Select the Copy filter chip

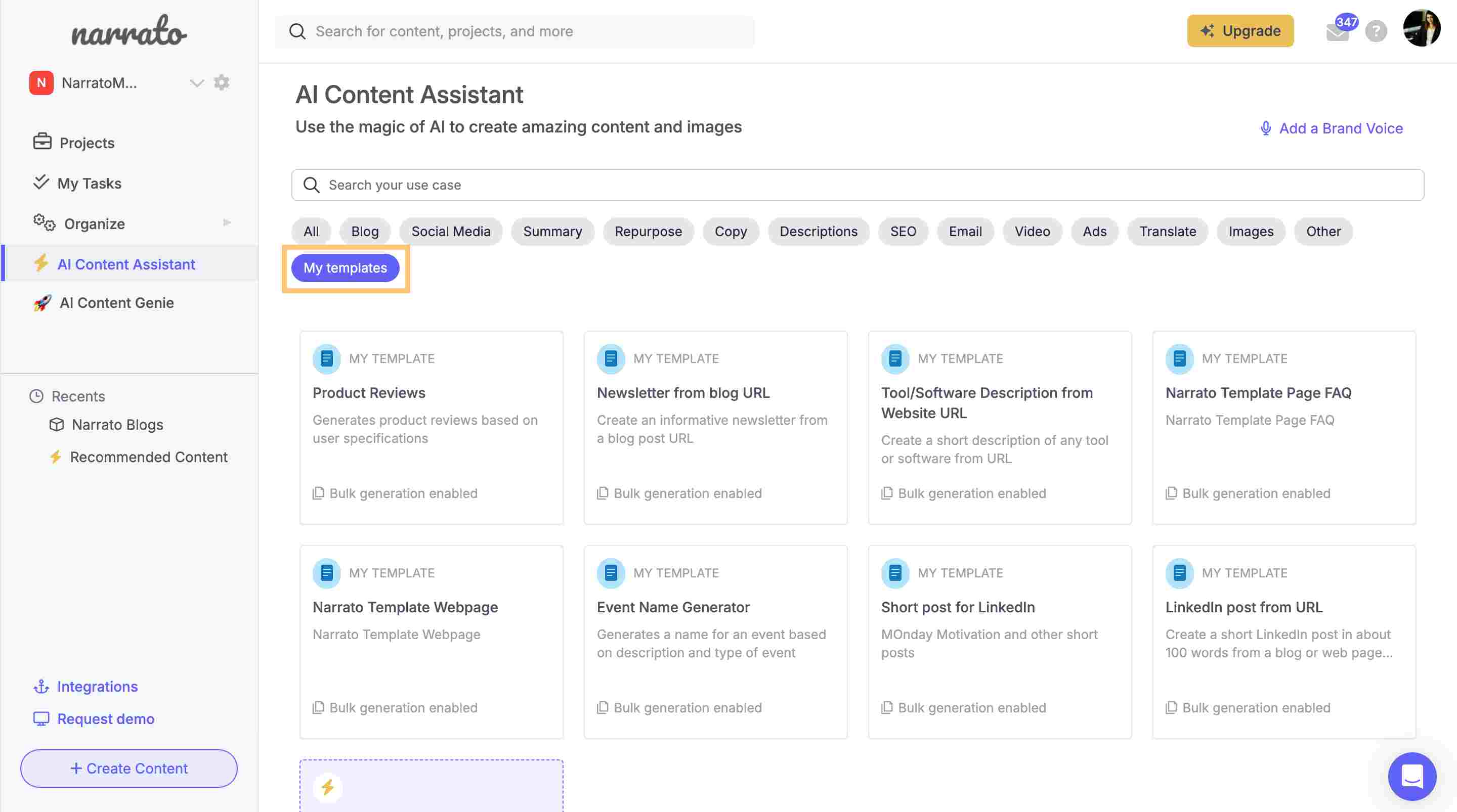731,231
